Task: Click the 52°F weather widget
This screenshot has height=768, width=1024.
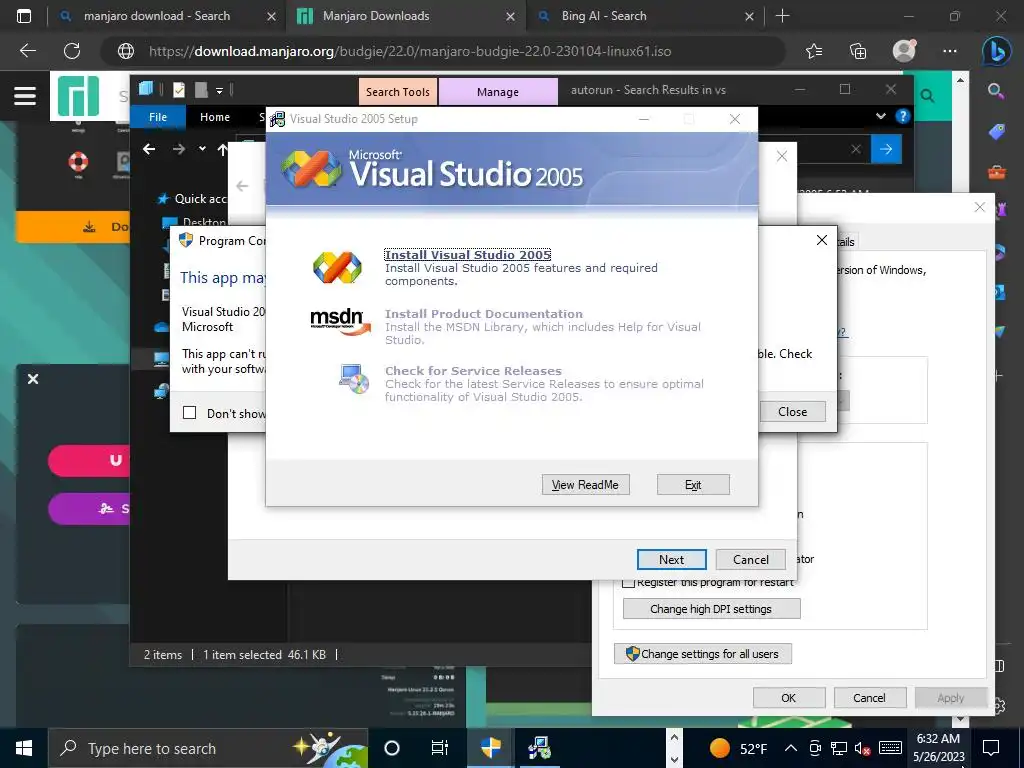Action: pyautogui.click(x=738, y=748)
